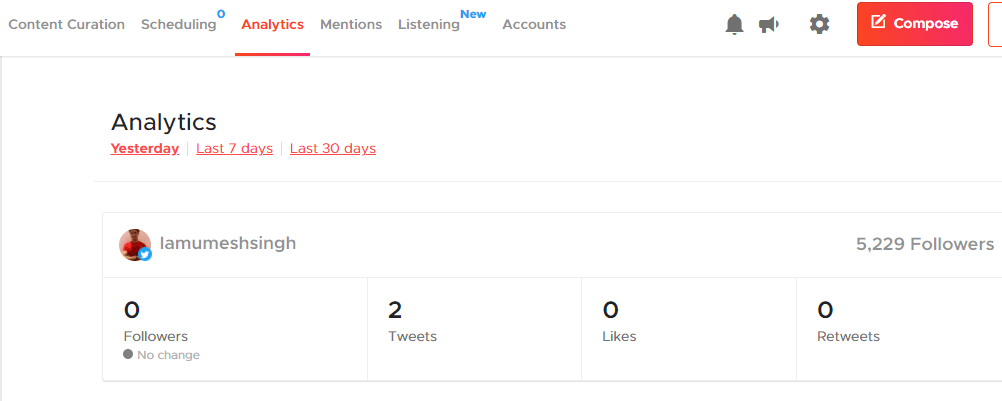The width and height of the screenshot is (1002, 401).
Task: Click the Compose button
Action: click(x=914, y=24)
